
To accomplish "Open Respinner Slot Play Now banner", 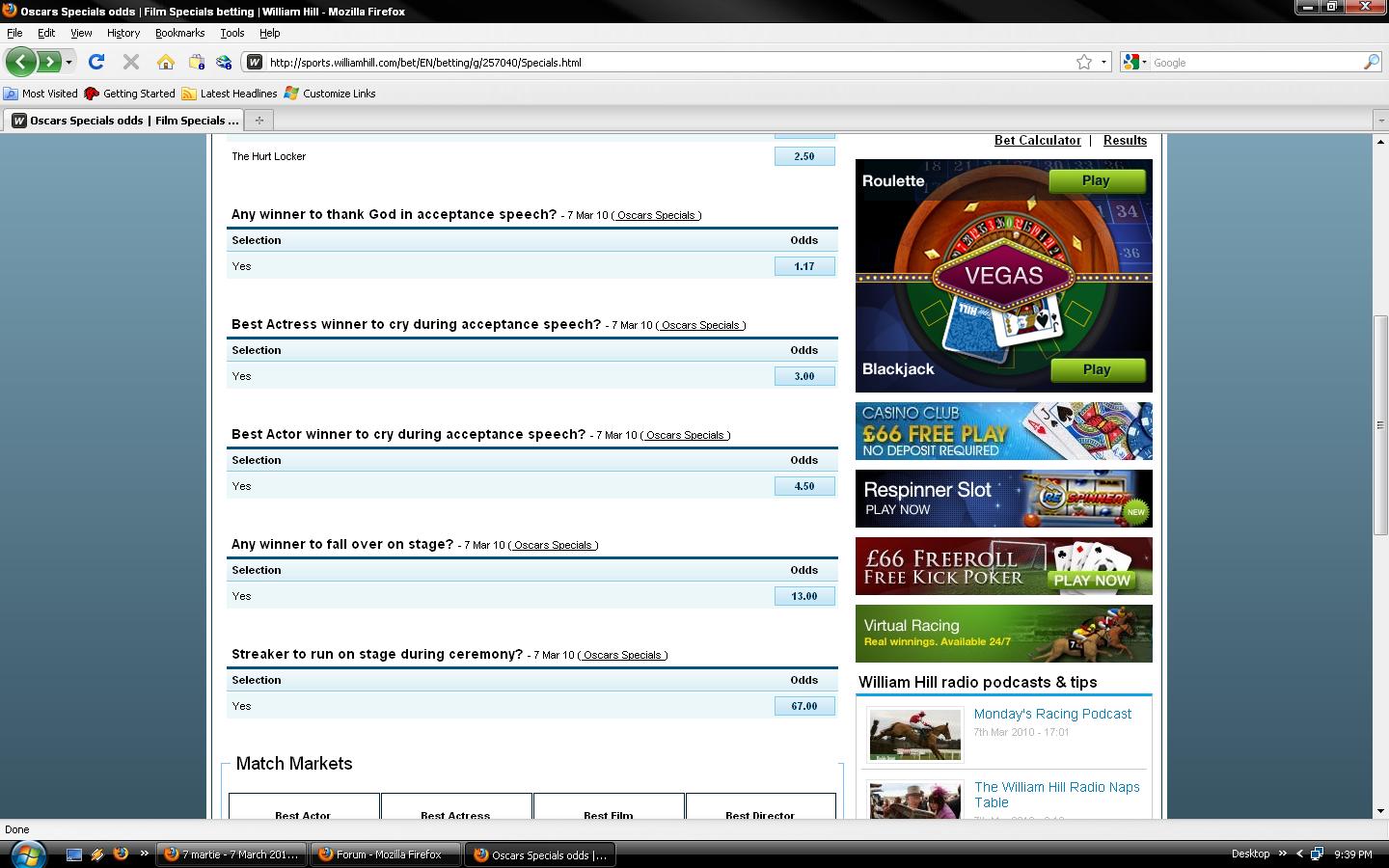I will click(x=1003, y=499).
